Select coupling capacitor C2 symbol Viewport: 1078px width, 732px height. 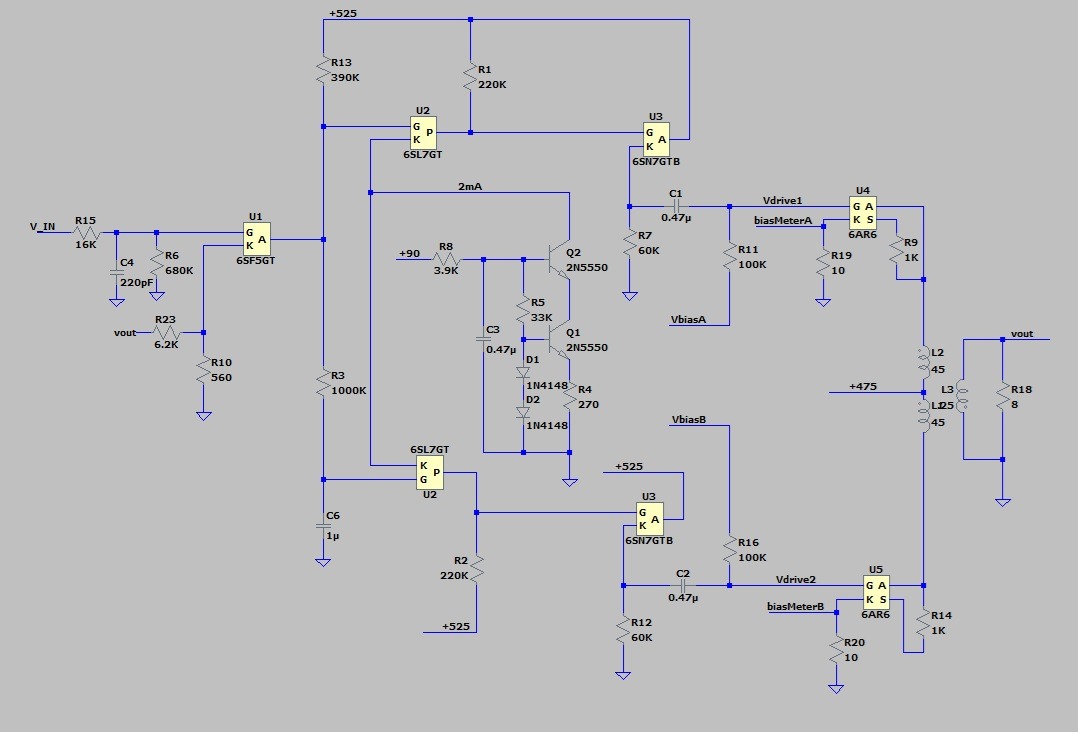683,586
